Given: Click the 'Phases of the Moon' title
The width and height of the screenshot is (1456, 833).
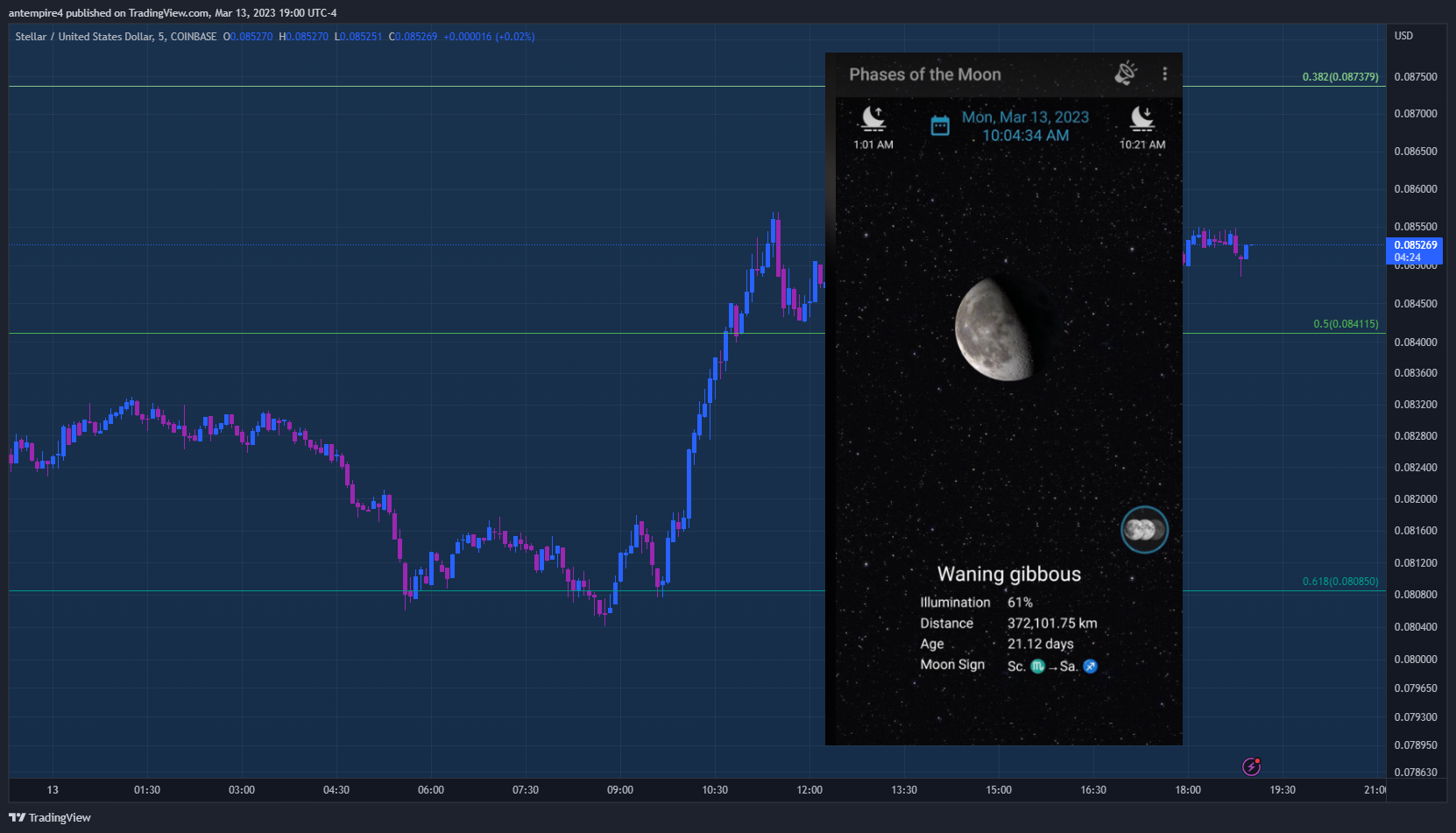Looking at the screenshot, I should pyautogui.click(x=925, y=74).
